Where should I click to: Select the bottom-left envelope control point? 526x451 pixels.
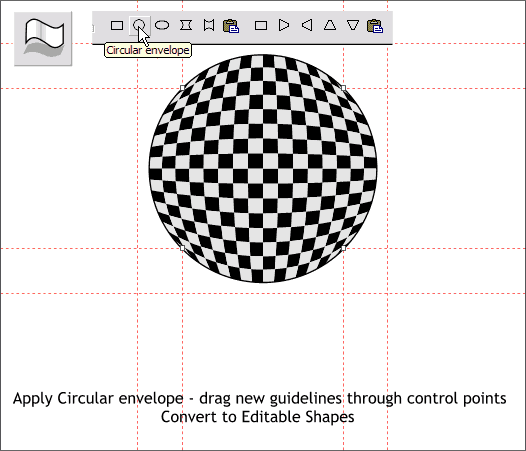(x=182, y=248)
